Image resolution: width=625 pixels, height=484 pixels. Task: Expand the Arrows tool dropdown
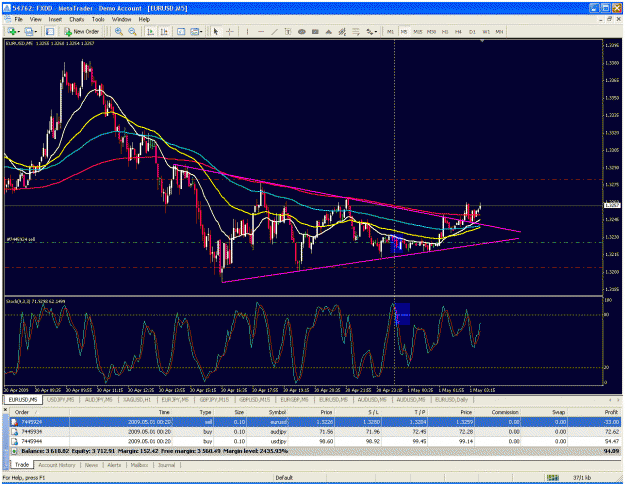click(376, 31)
